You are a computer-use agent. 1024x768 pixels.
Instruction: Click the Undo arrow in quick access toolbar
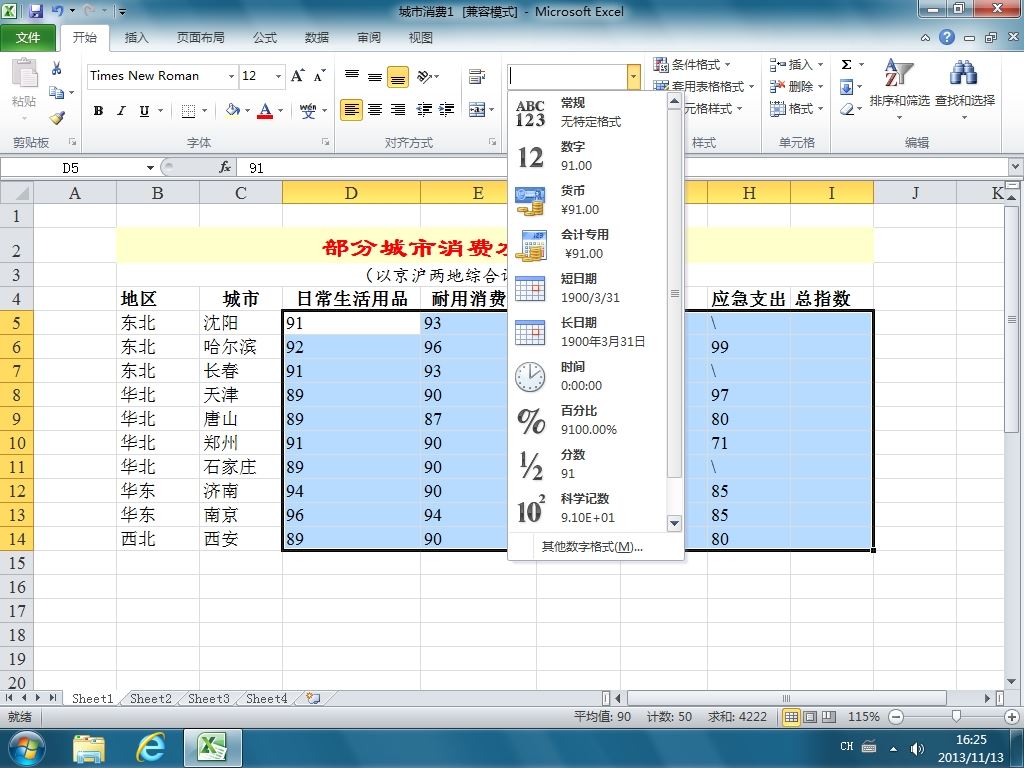[57, 11]
